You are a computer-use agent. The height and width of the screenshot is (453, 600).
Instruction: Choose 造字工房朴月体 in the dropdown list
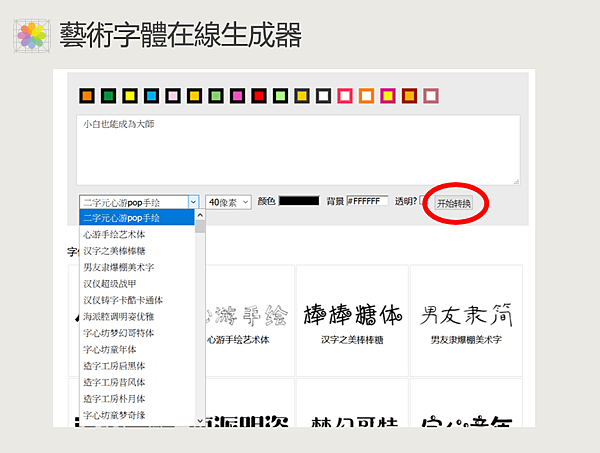pyautogui.click(x=137, y=399)
